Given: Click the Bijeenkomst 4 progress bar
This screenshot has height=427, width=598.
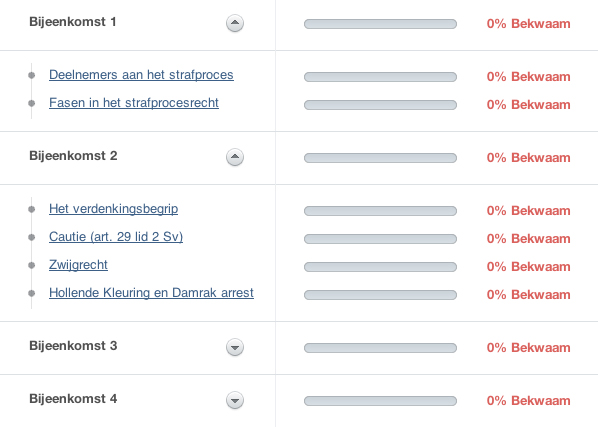Looking at the screenshot, I should 380,401.
